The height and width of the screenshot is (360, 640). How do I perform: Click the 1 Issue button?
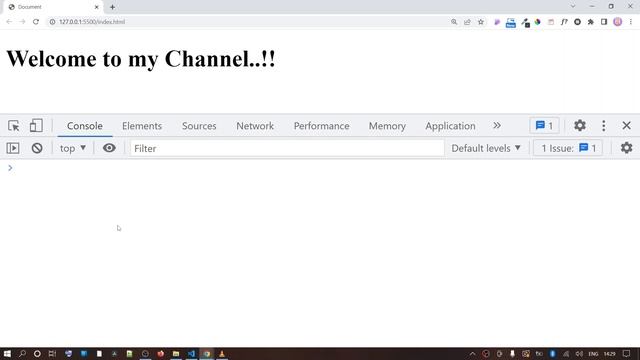[568, 148]
